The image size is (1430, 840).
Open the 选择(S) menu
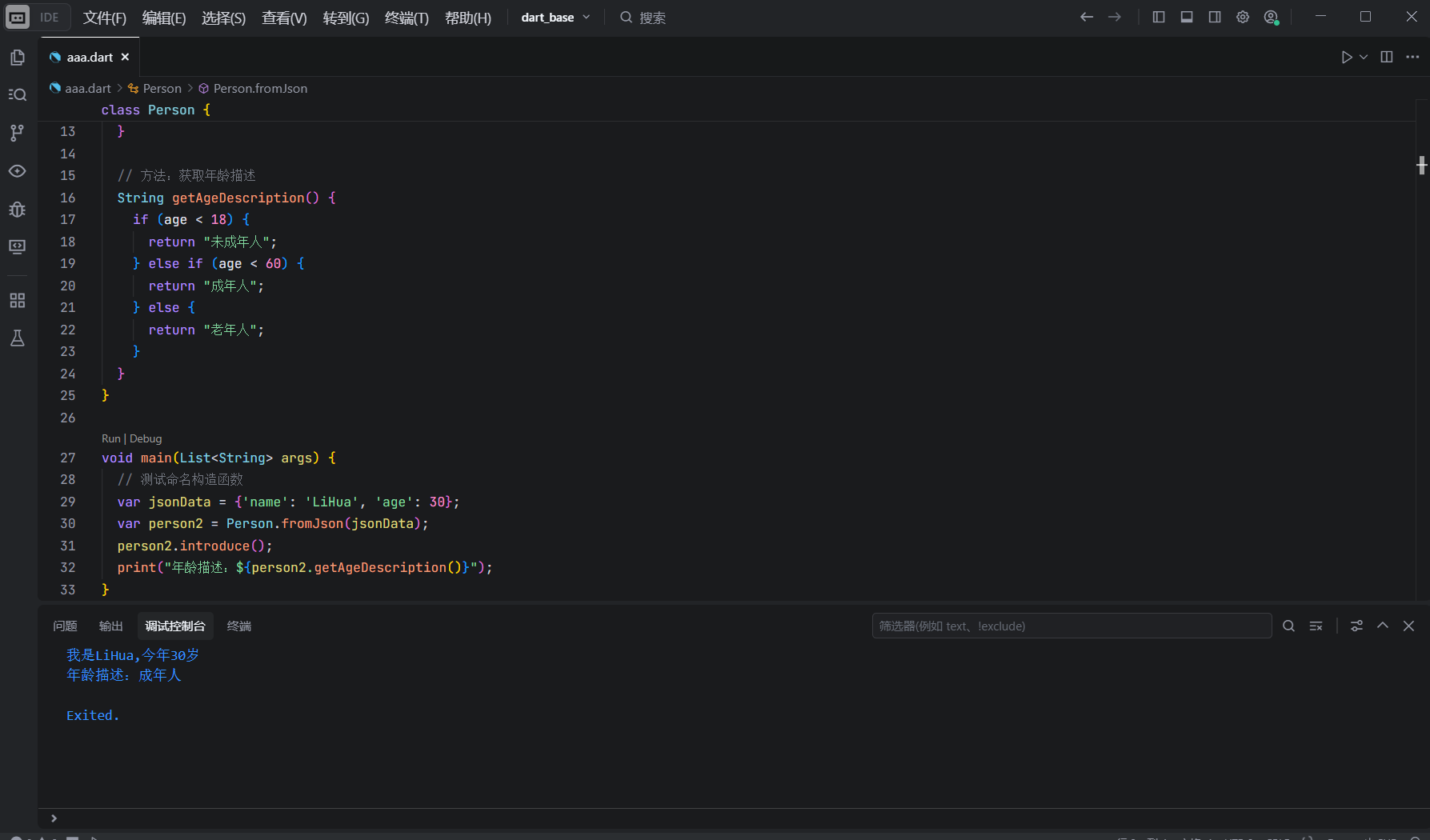pyautogui.click(x=223, y=18)
